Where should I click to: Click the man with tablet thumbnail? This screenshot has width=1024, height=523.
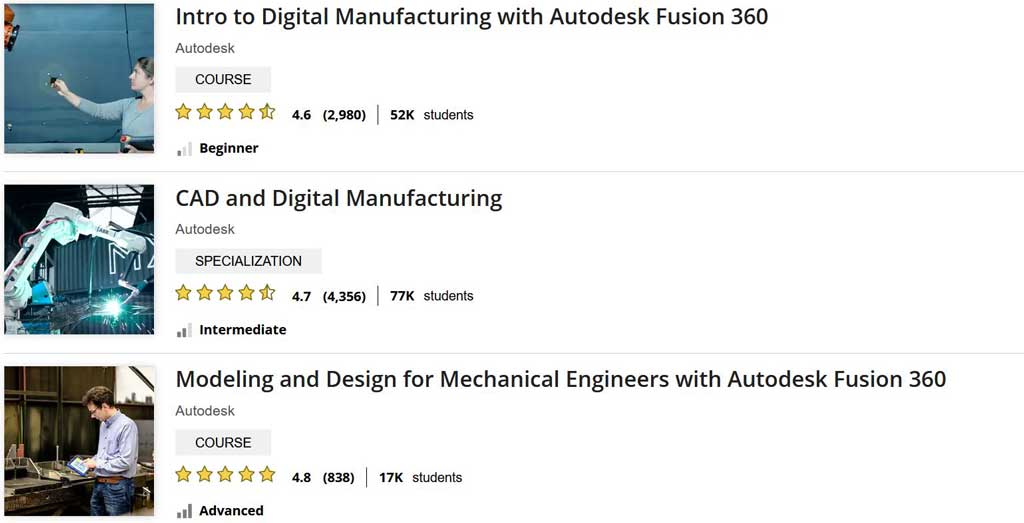79,440
